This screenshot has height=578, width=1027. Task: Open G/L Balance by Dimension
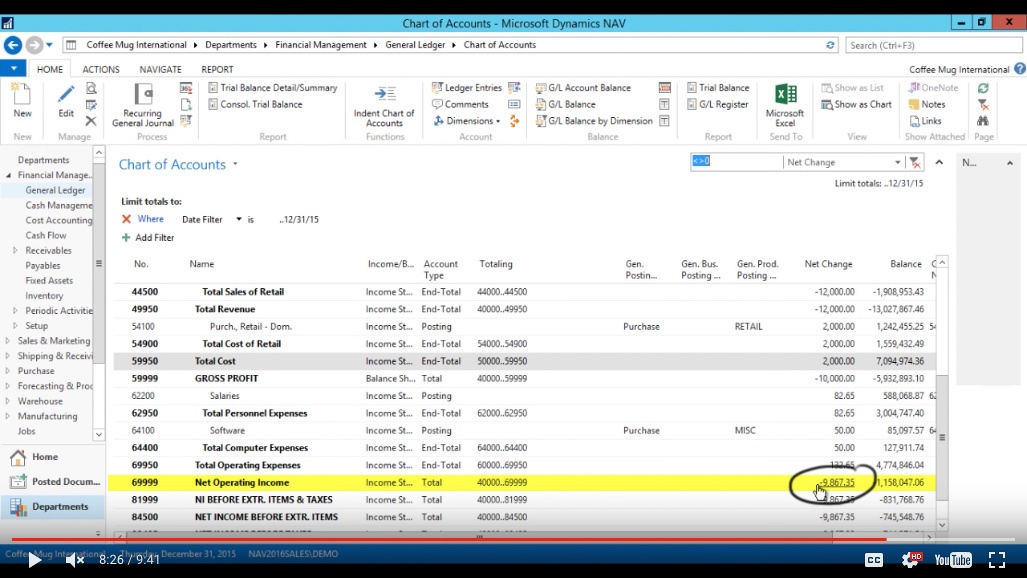(x=594, y=121)
